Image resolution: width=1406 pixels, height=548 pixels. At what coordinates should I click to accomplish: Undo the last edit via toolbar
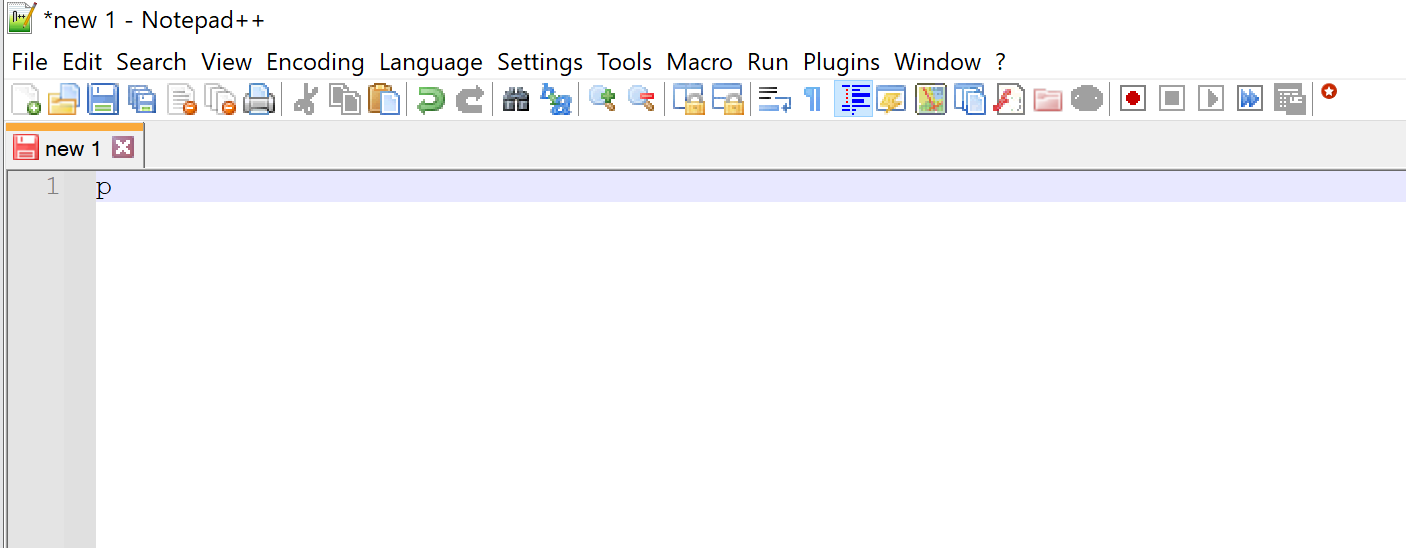click(431, 99)
